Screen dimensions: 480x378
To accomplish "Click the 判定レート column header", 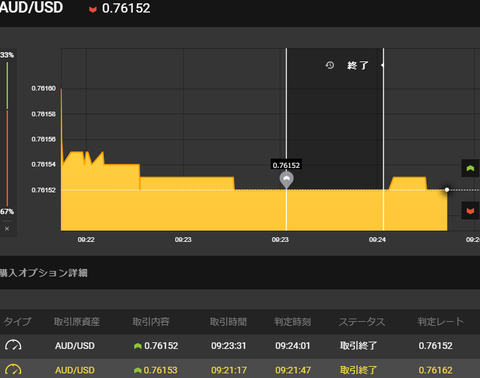I will (441, 322).
